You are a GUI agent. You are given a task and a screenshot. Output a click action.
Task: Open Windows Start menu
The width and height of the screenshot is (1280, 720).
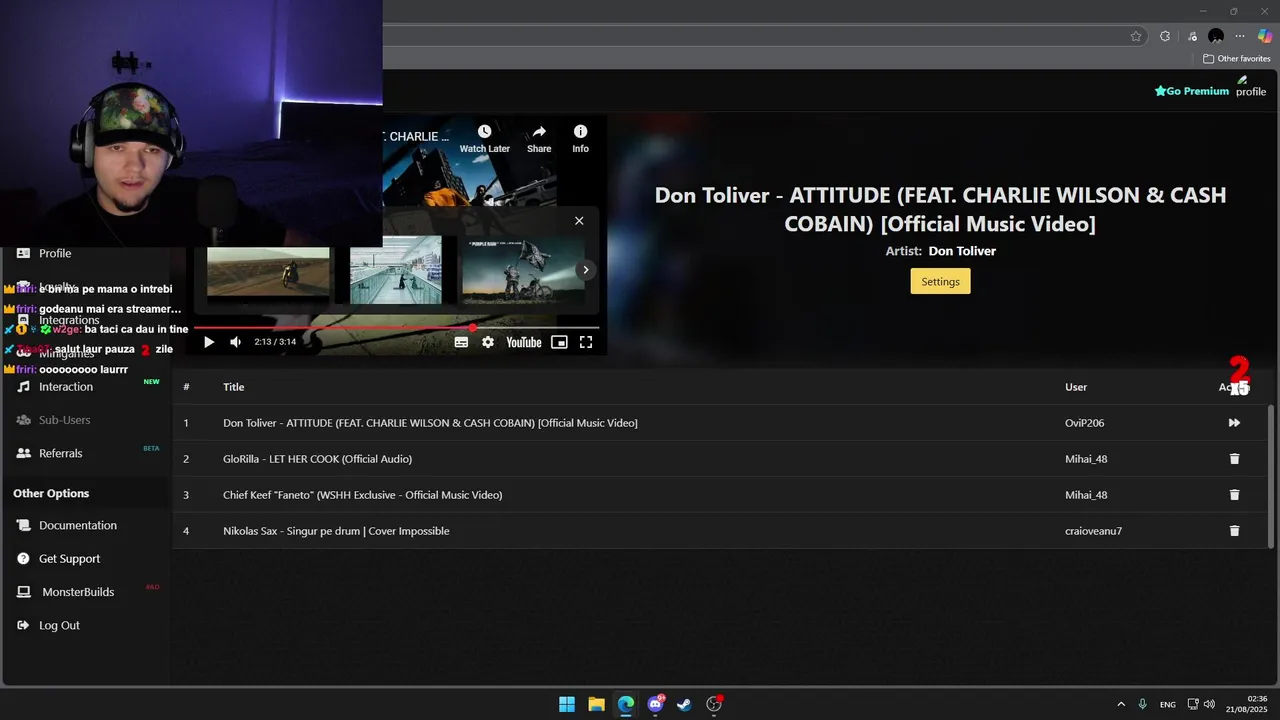pos(567,704)
